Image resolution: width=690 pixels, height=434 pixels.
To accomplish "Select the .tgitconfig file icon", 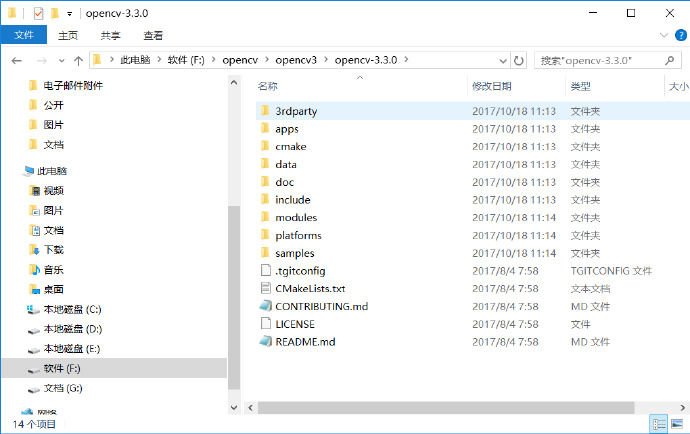I will [x=266, y=270].
